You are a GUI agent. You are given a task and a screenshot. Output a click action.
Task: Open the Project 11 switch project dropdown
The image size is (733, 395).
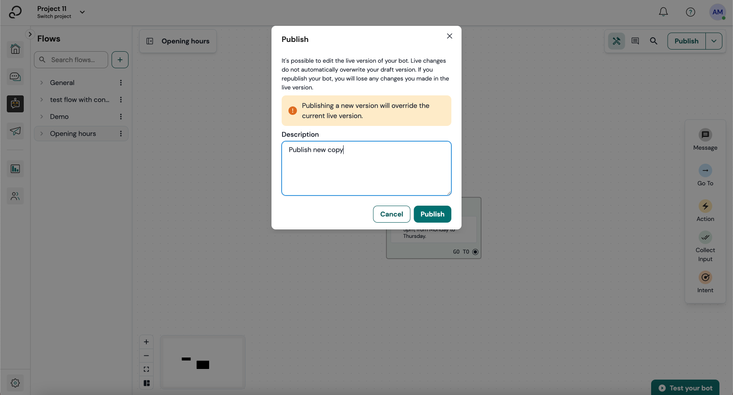(x=61, y=12)
